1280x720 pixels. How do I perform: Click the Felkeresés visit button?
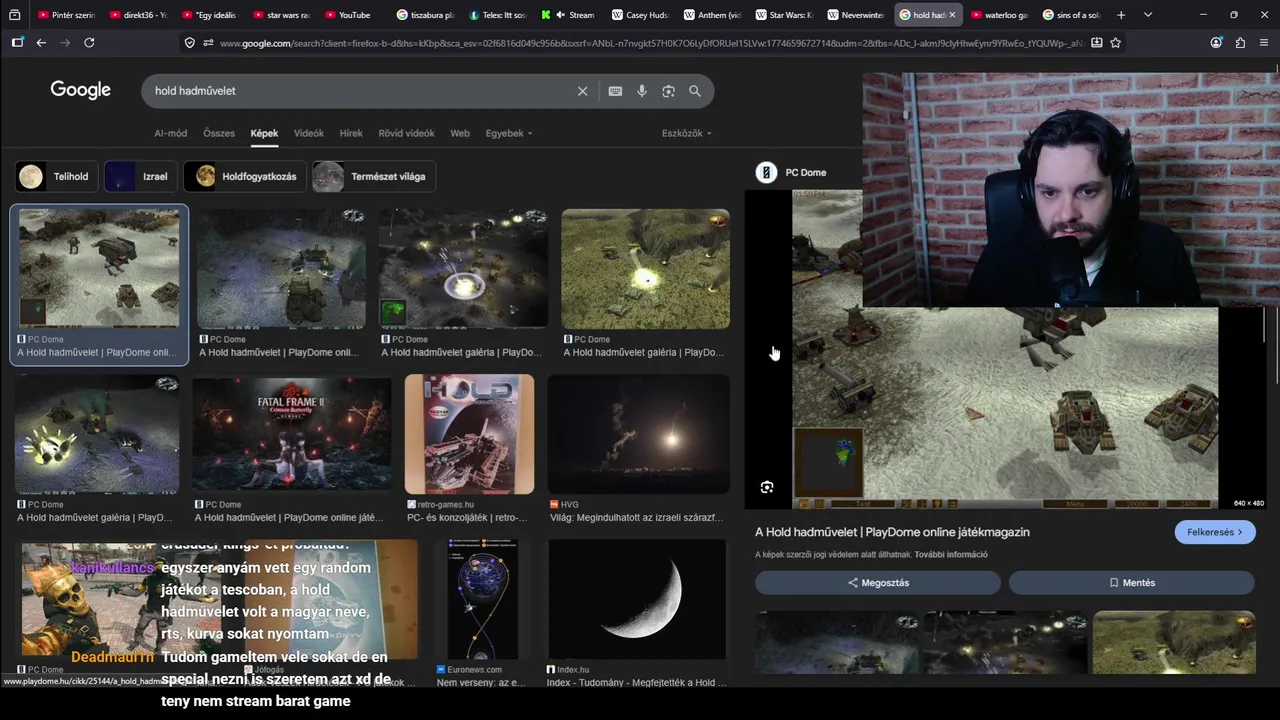coord(1215,532)
